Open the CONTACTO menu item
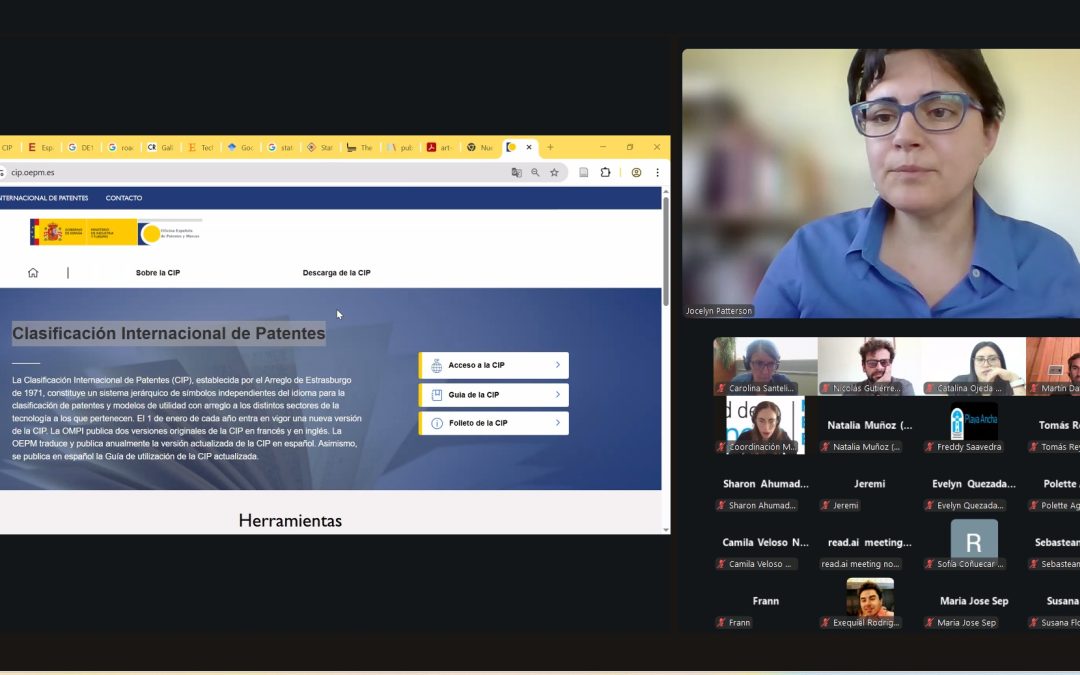The height and width of the screenshot is (675, 1080). point(124,197)
